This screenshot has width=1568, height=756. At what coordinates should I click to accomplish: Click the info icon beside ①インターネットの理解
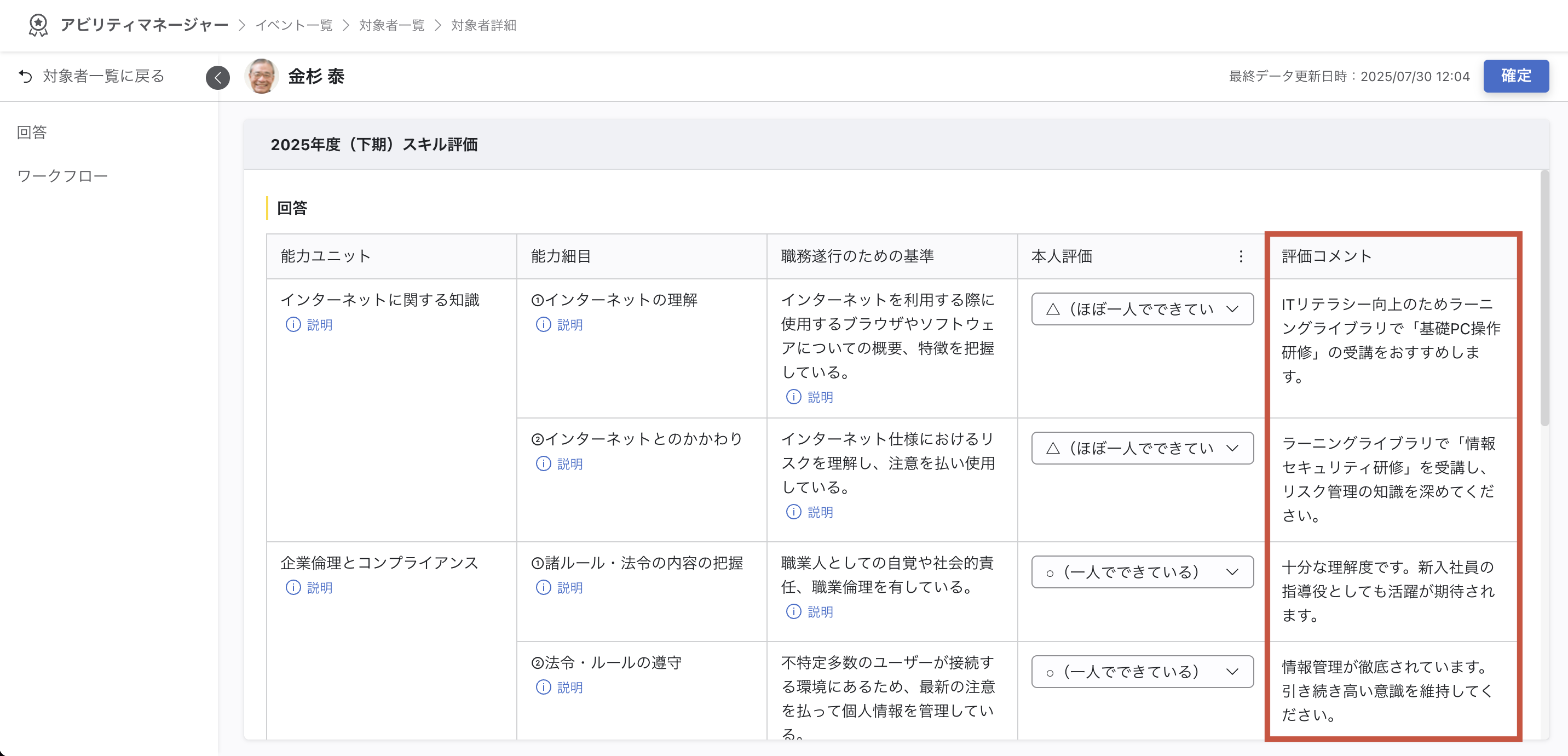tap(543, 325)
